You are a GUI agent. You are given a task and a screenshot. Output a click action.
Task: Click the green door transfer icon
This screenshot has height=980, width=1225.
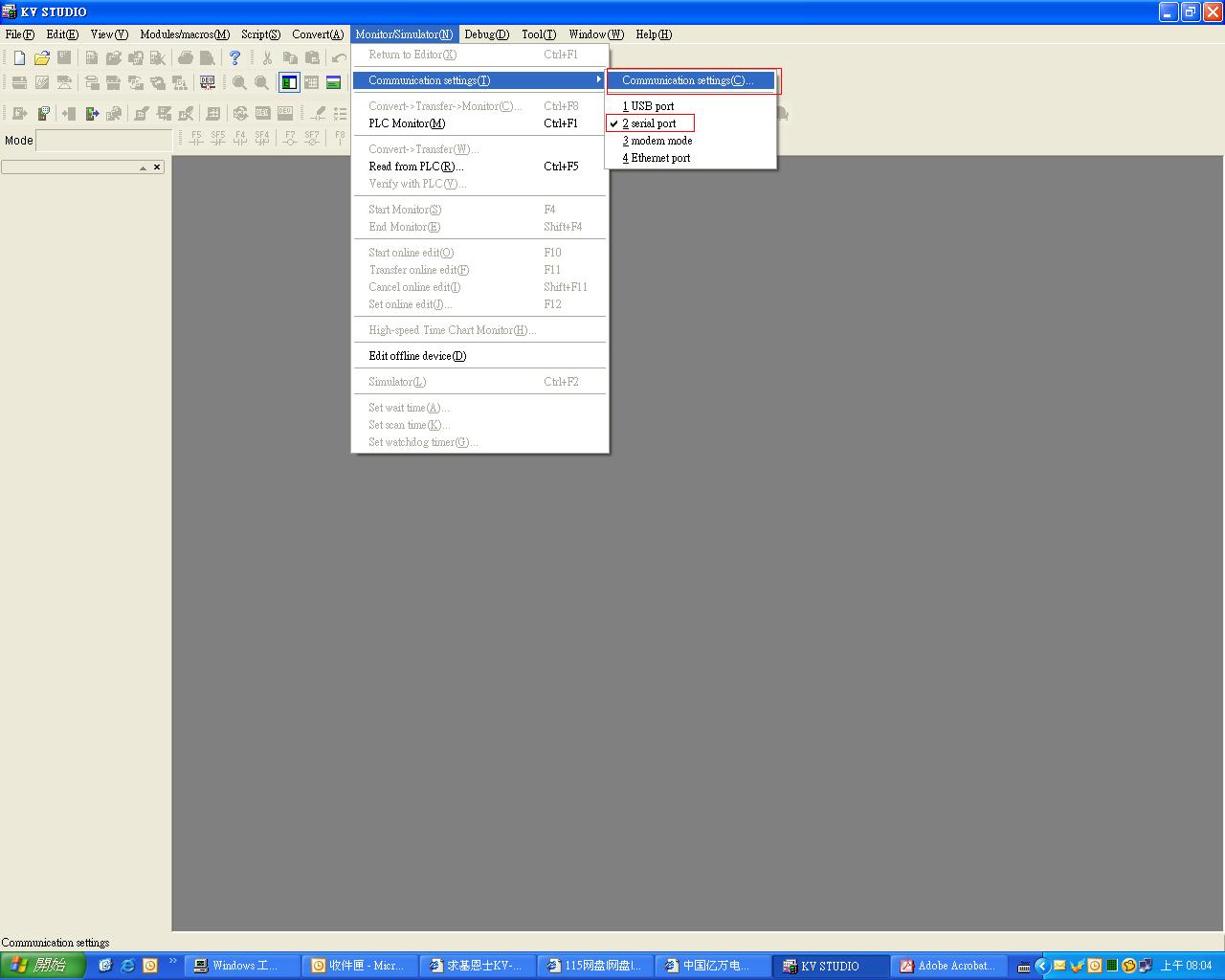point(92,114)
